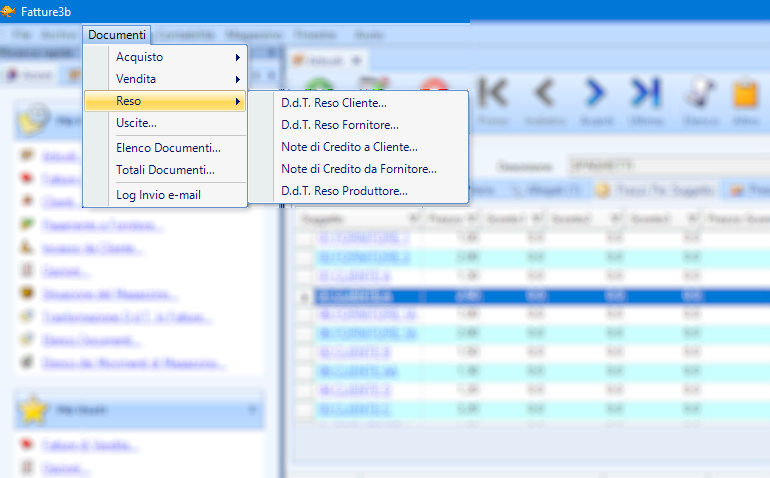Viewport: 770px width, 478px height.
Task: Select D.d.T. Reso Fornitore menu entry
Action: coord(339,125)
